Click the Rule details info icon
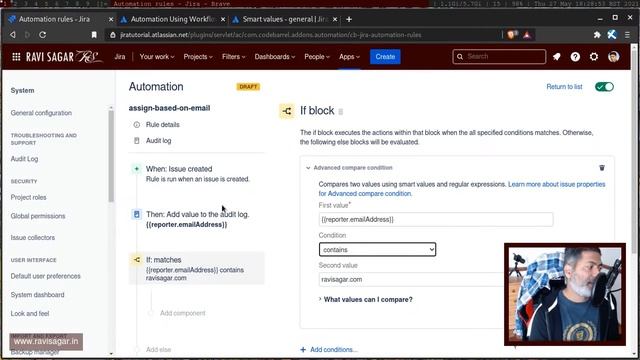Image resolution: width=640 pixels, height=360 pixels. click(x=137, y=124)
